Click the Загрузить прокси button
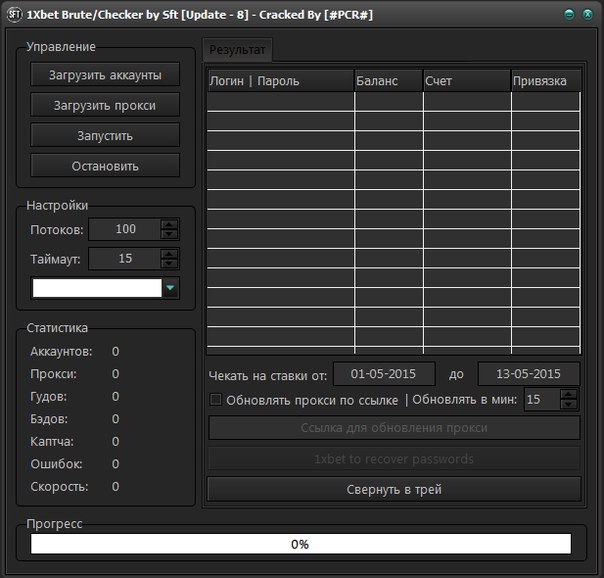This screenshot has height=578, width=604. tap(105, 105)
